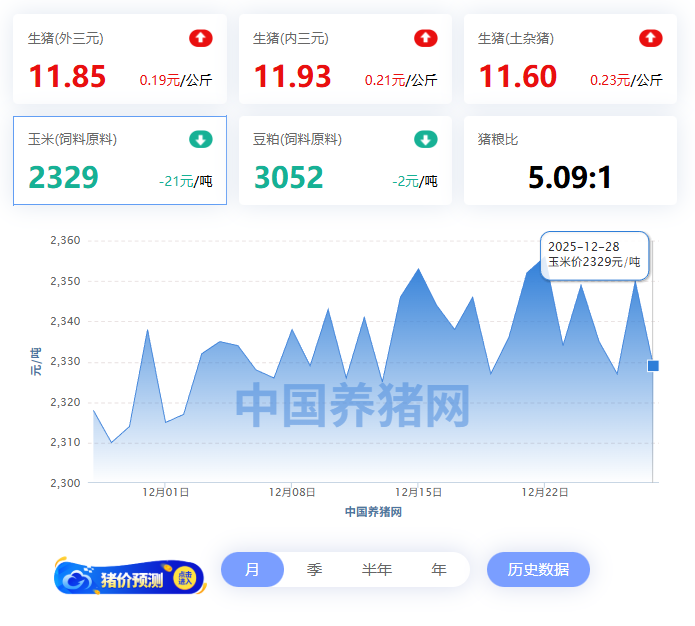Click the 12月15日 x-axis date label
The height and width of the screenshot is (626, 695).
click(419, 492)
